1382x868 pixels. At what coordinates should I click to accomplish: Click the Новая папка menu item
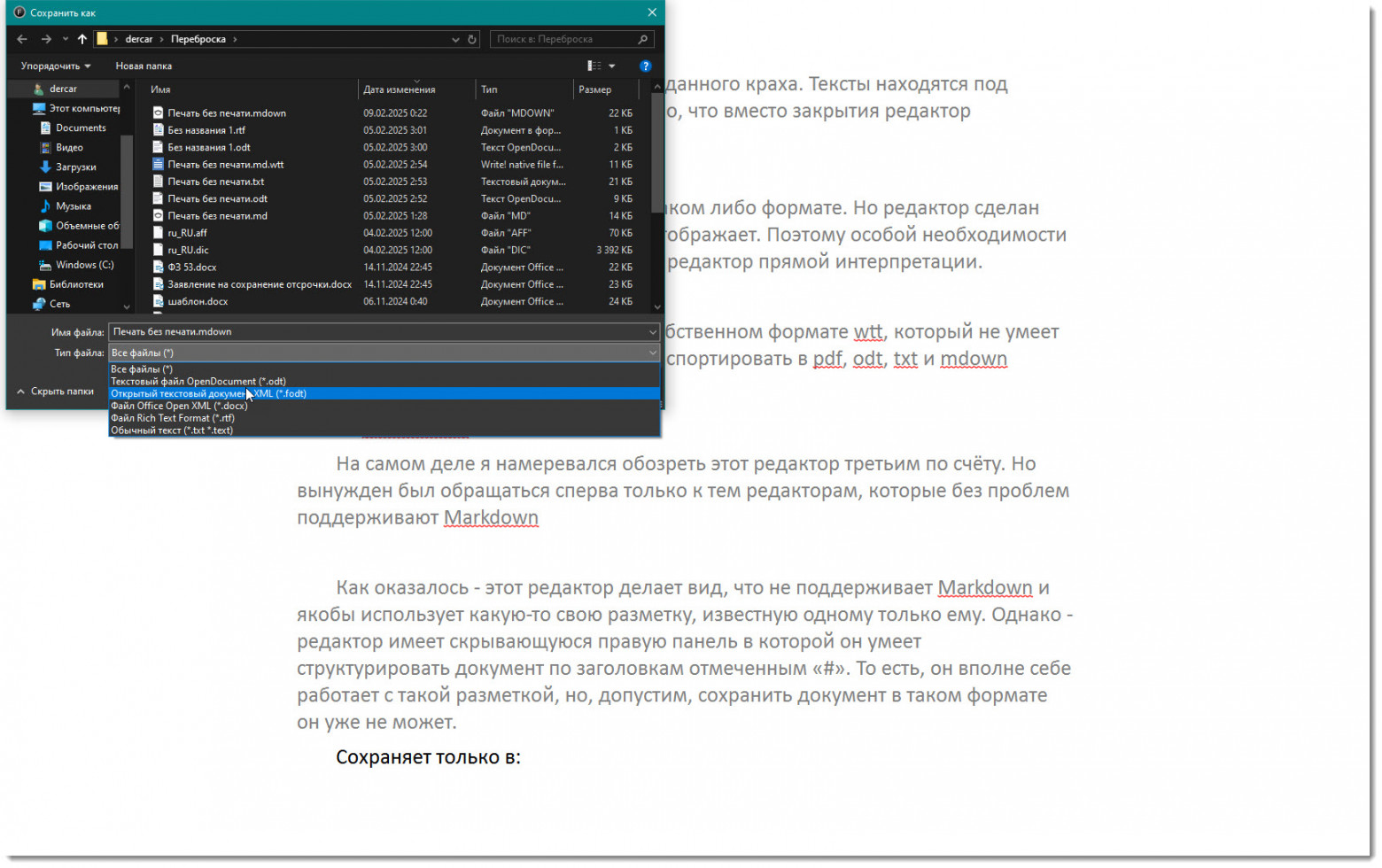[x=143, y=66]
